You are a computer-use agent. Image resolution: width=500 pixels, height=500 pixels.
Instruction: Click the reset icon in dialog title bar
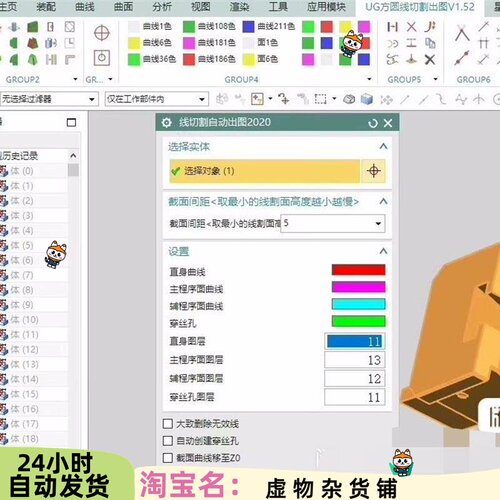coord(373,123)
